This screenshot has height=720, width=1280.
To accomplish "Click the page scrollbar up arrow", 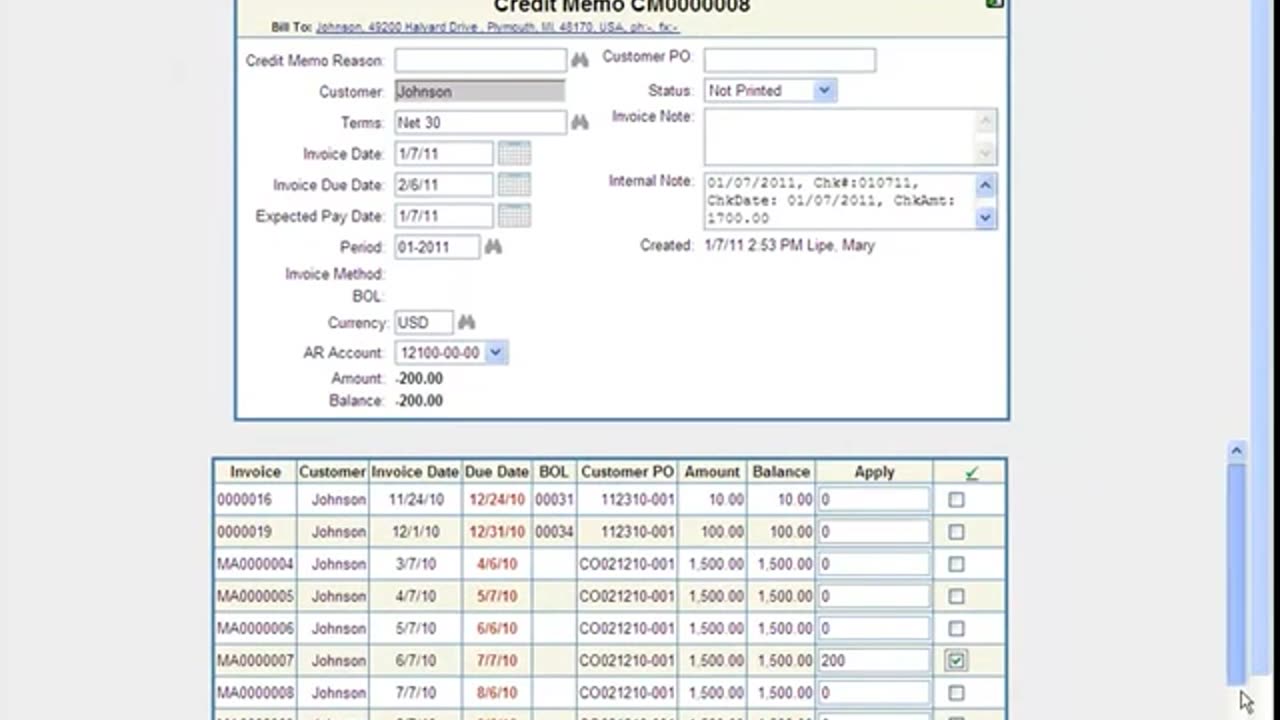I will pos(1237,451).
